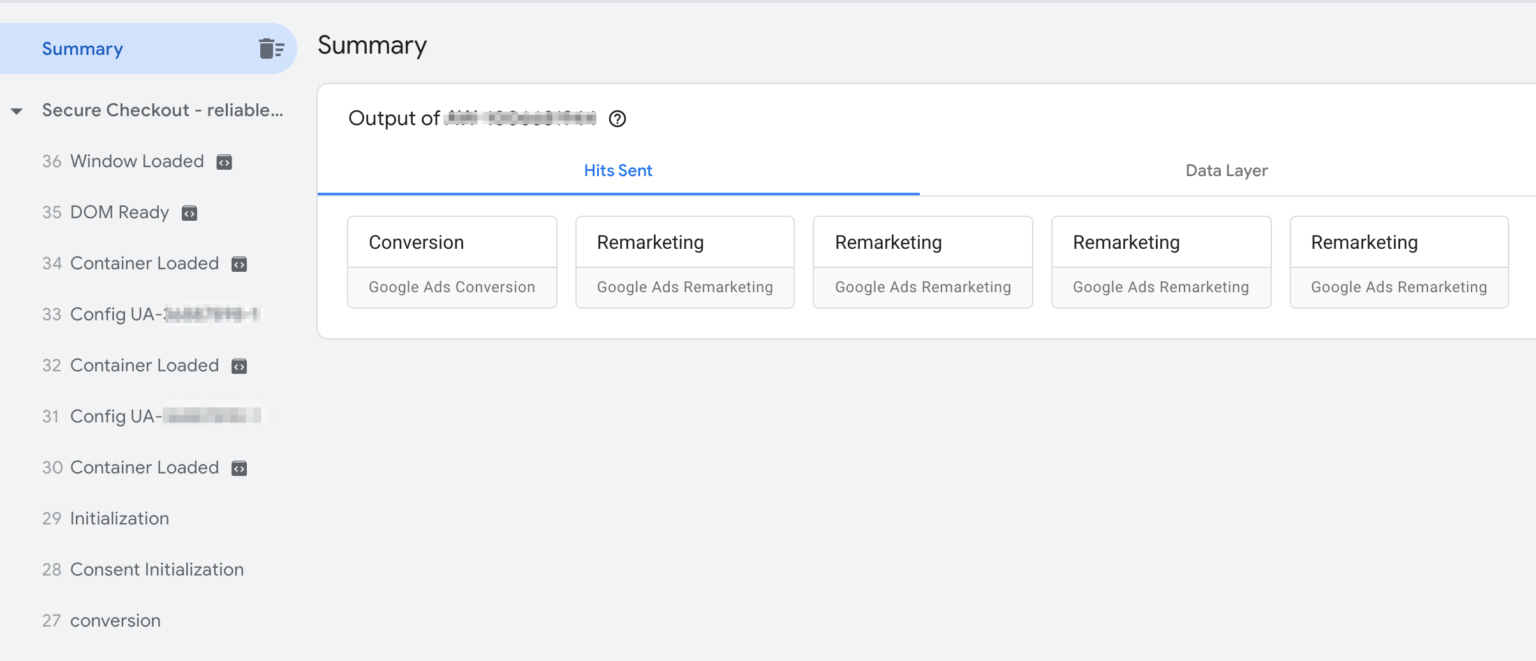Open the Google Ads Conversion tag card
The image size is (1536, 661).
451,262
